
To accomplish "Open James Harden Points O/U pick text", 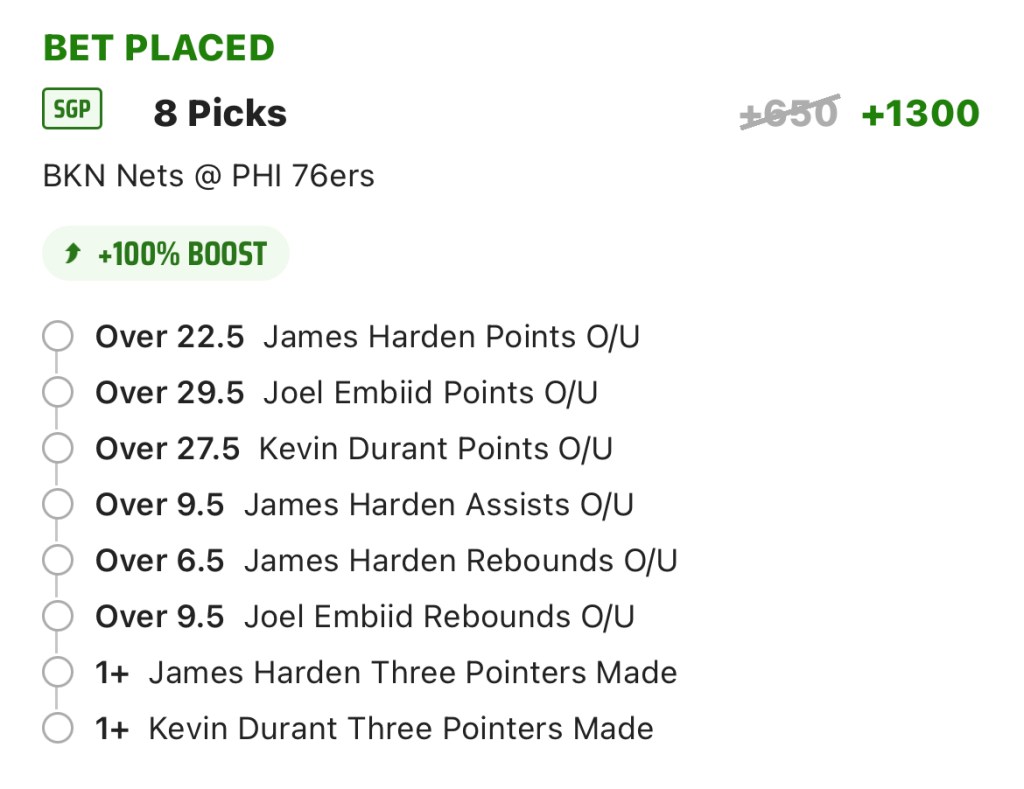I will 450,337.
